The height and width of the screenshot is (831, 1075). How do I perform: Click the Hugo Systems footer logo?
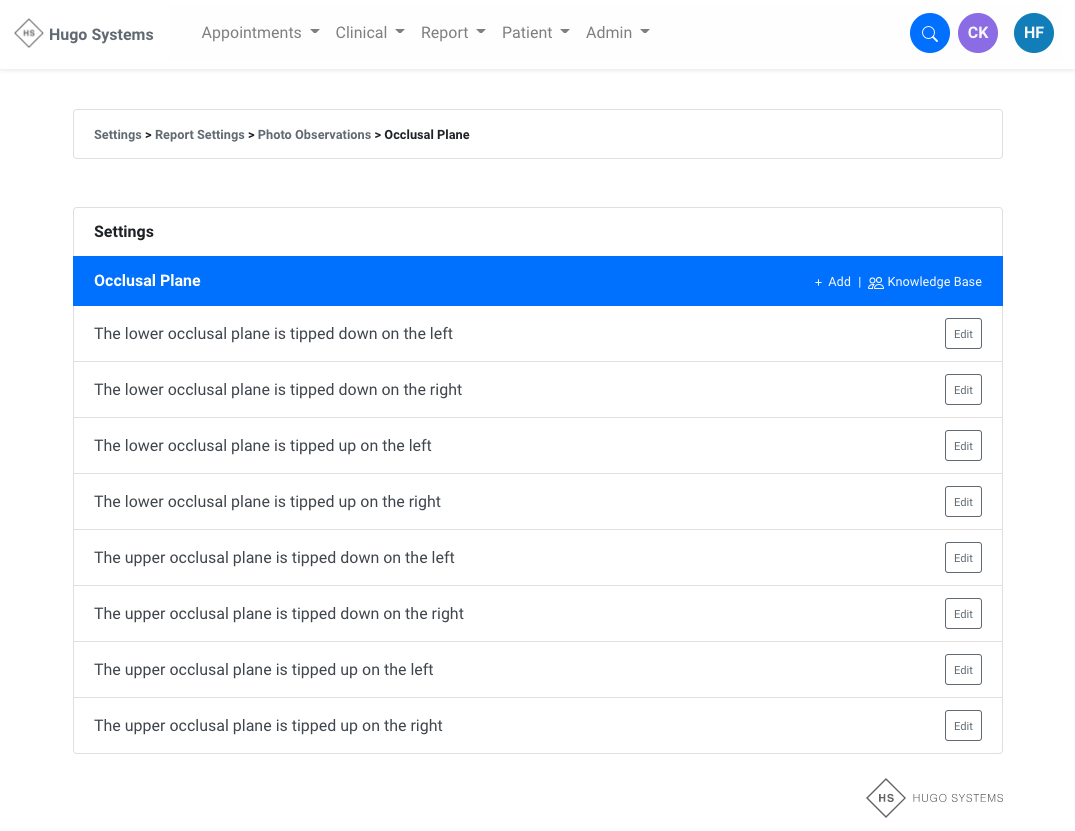click(935, 797)
